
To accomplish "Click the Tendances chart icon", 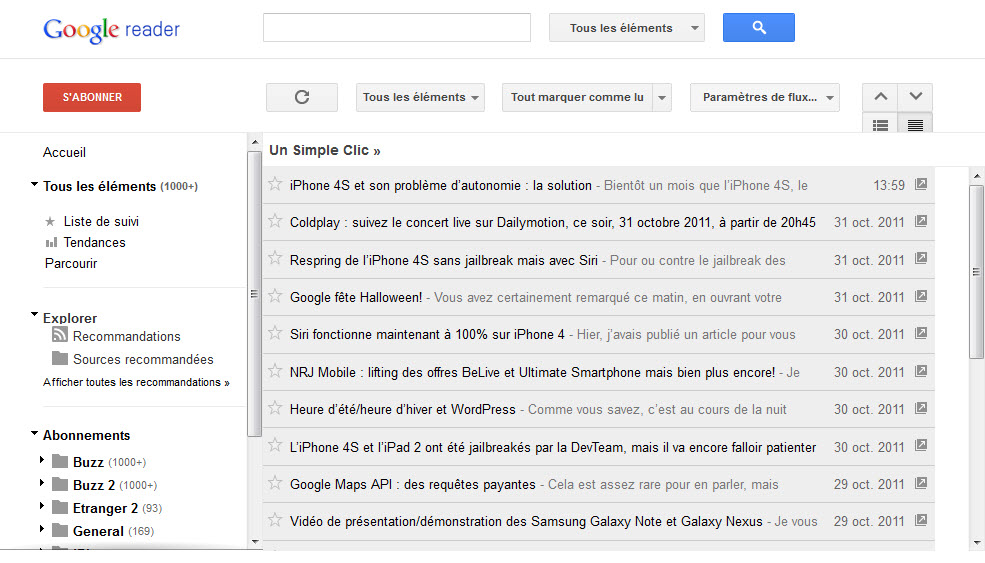I will (51, 242).
